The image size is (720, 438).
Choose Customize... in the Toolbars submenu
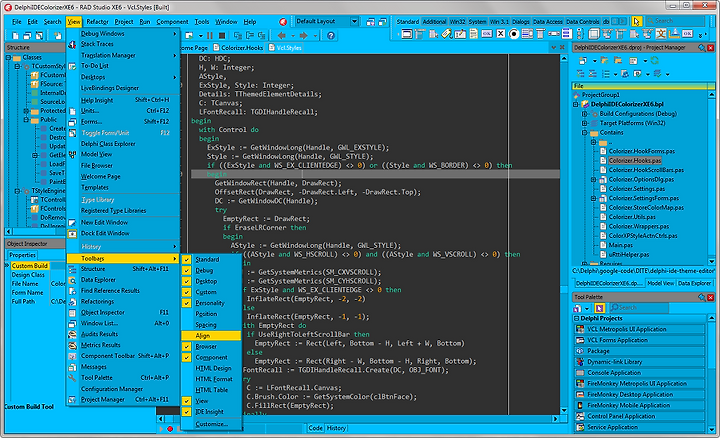click(x=211, y=424)
